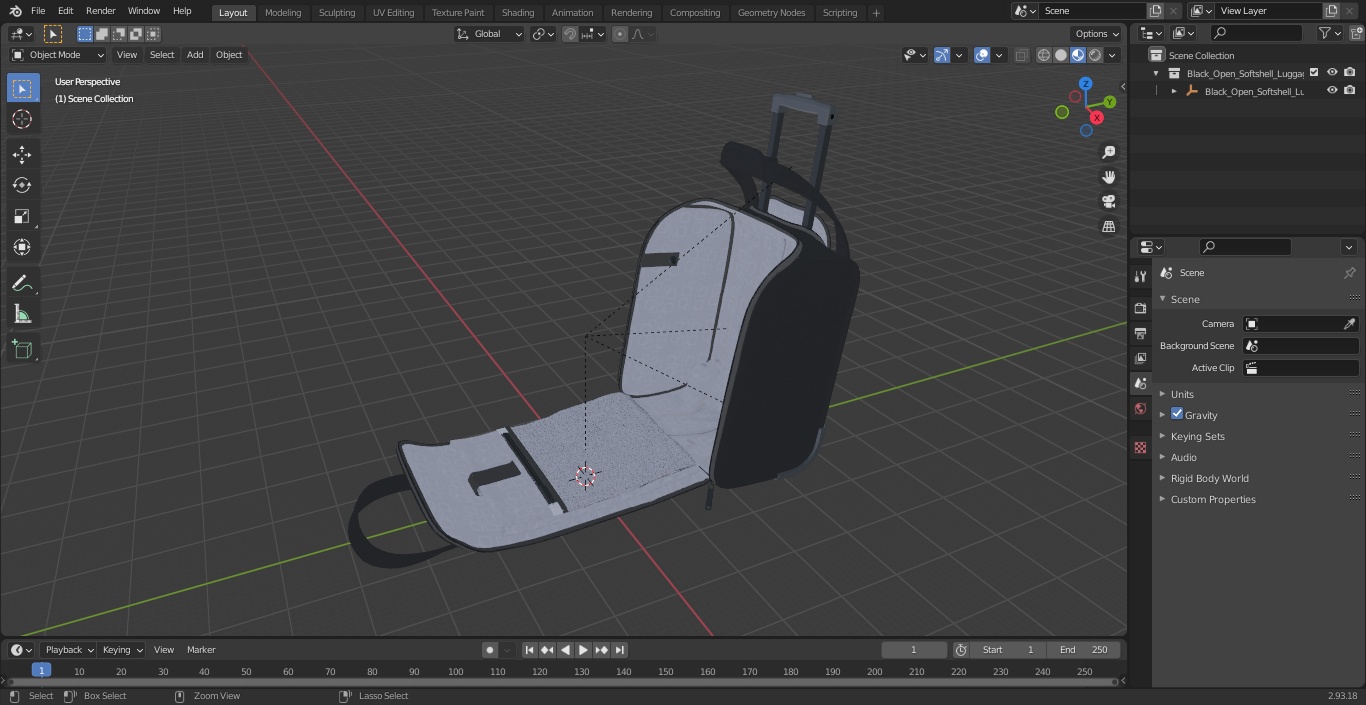Open Playback popover in timeline

68,650
